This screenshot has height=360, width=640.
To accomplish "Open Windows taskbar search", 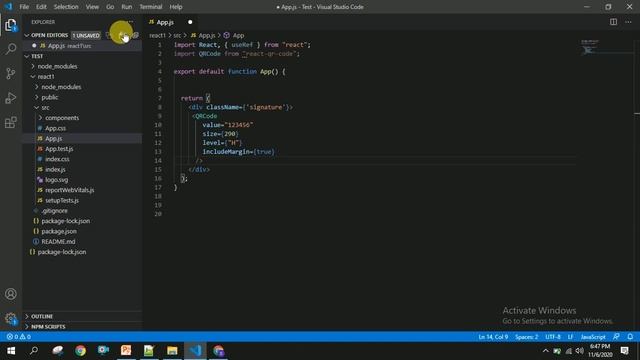I will pyautogui.click(x=34, y=351).
